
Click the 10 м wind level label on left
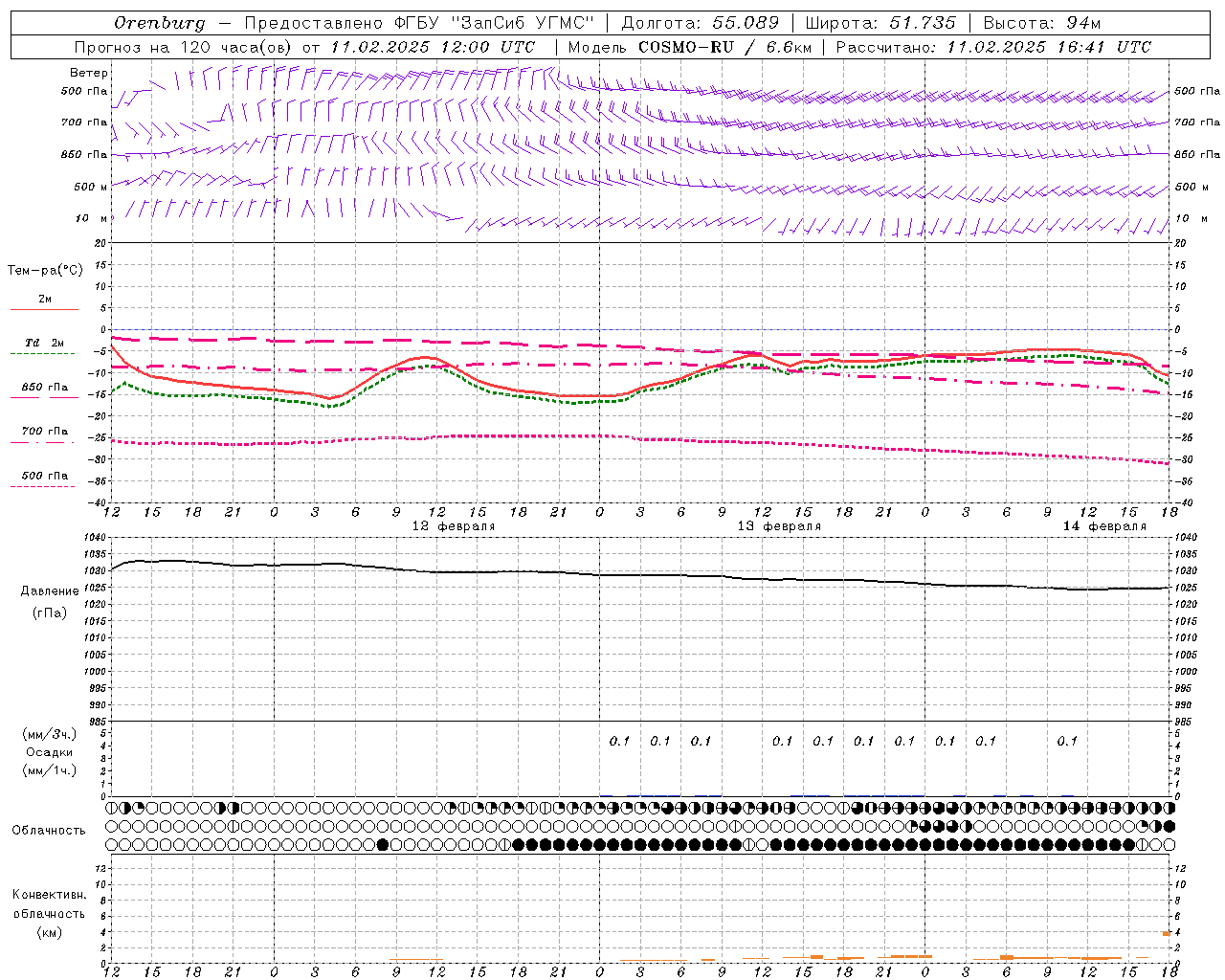click(91, 218)
